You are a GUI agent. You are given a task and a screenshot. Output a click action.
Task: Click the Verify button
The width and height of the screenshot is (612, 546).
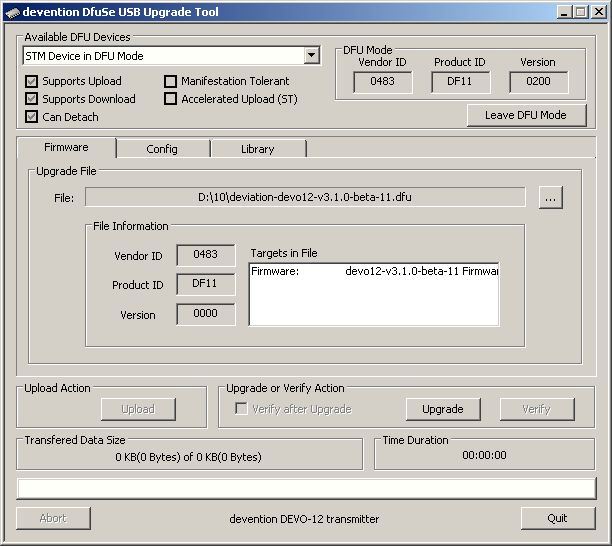(537, 409)
